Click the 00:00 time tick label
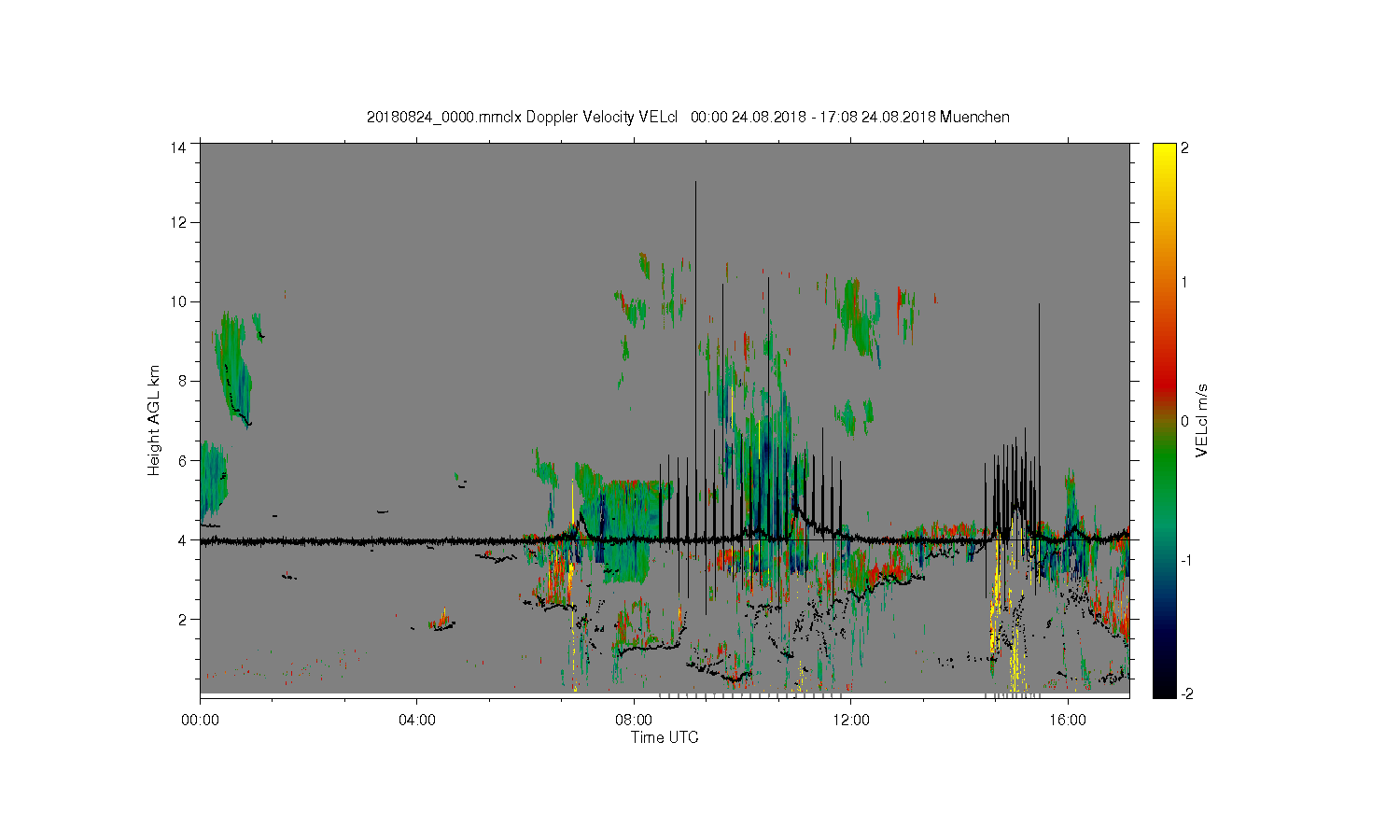 (200, 720)
